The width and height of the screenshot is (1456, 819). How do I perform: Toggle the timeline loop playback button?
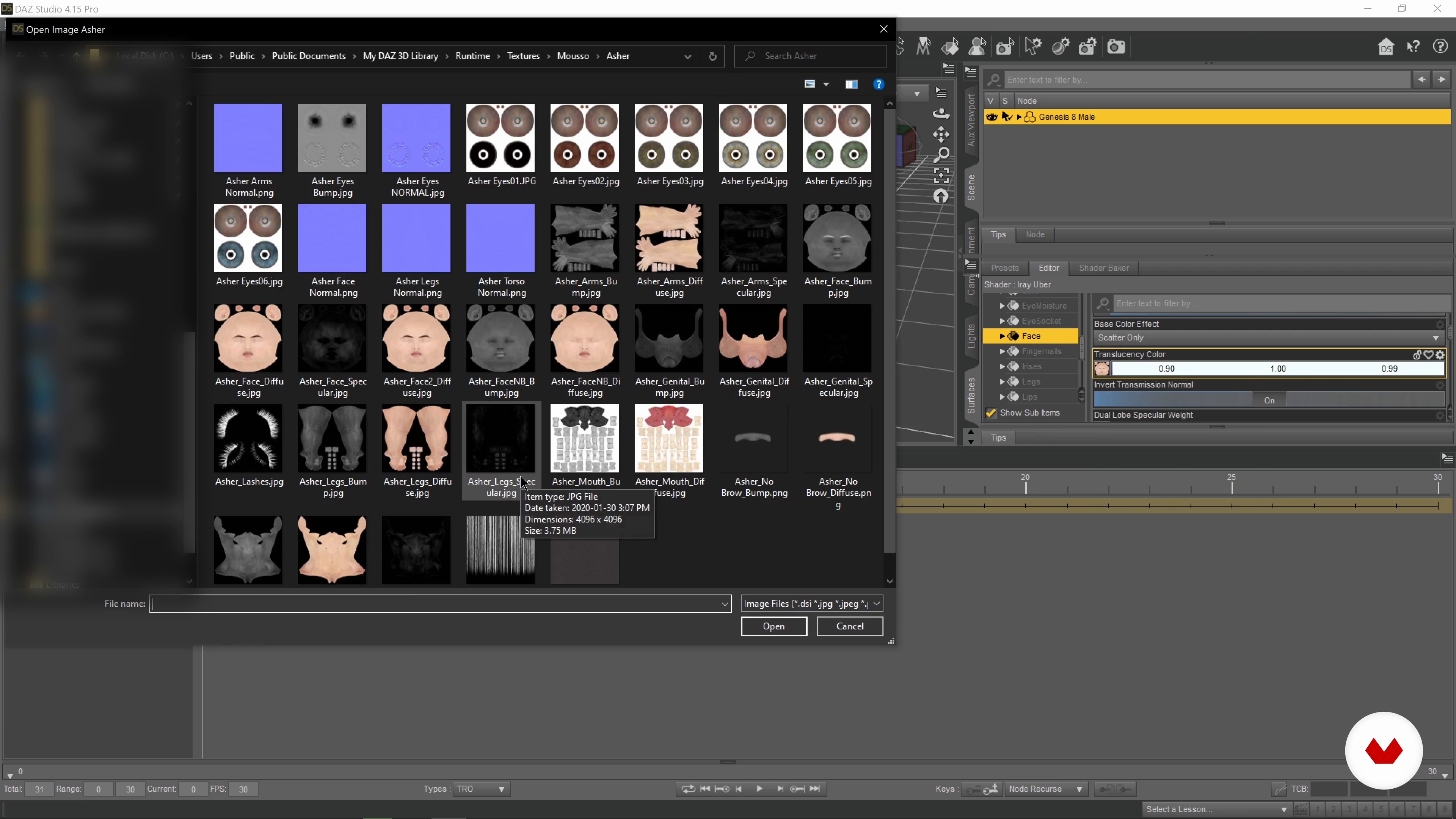tap(688, 789)
